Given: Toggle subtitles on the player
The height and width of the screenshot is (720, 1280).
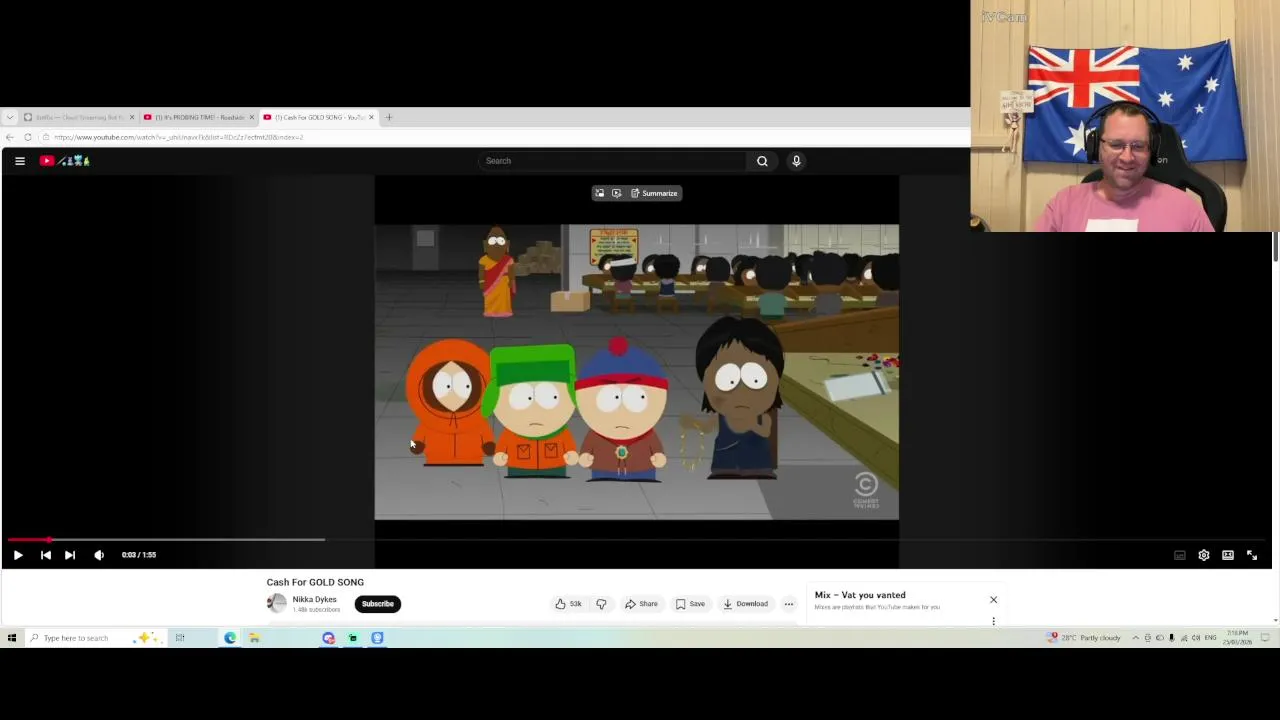Looking at the screenshot, I should (1180, 555).
